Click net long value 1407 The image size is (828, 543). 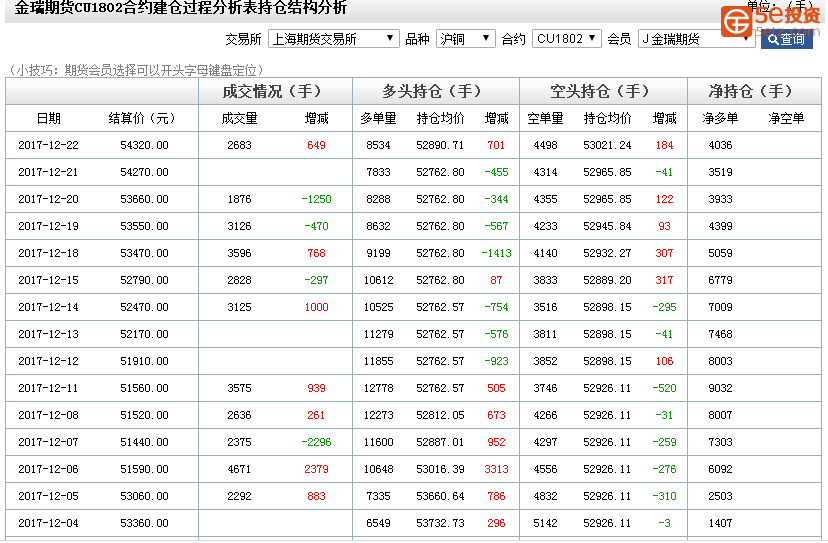720,523
